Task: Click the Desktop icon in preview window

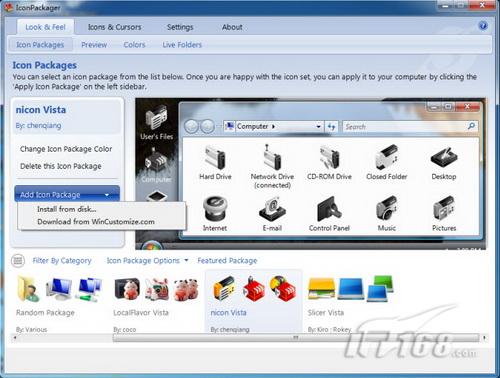Action: (x=444, y=158)
